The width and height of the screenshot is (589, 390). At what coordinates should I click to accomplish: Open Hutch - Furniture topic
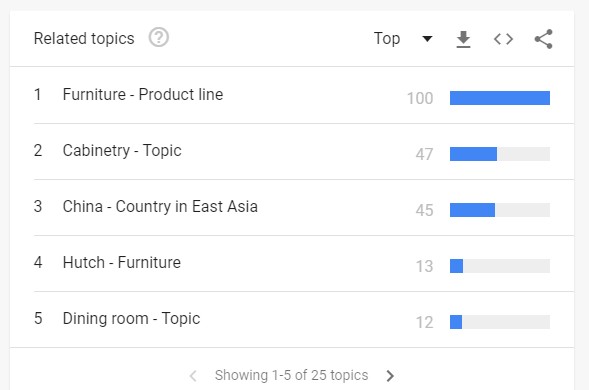point(122,263)
